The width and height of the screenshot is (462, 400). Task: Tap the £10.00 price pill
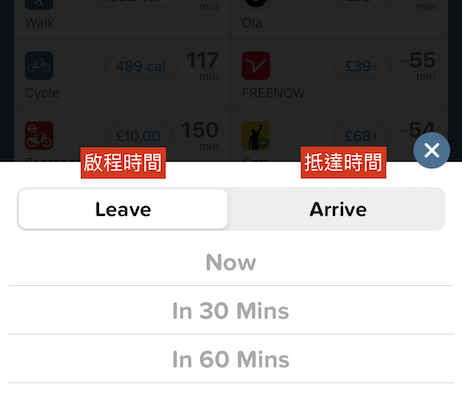tap(138, 136)
